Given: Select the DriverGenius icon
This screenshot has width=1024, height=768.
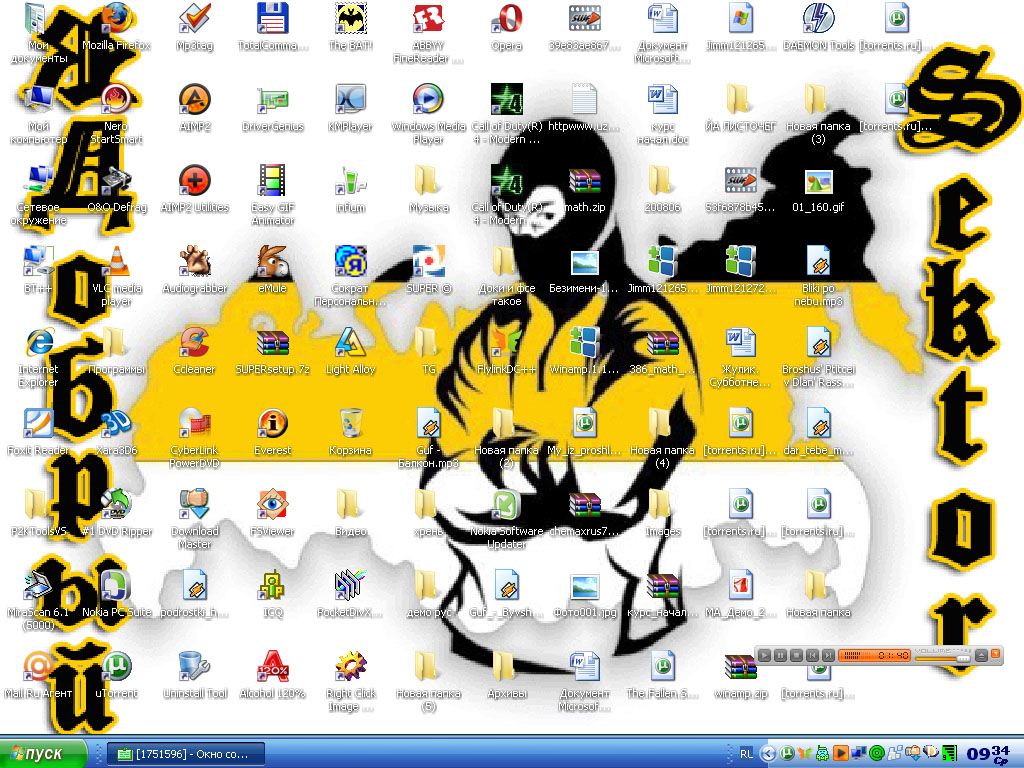Looking at the screenshot, I should pyautogui.click(x=272, y=108).
